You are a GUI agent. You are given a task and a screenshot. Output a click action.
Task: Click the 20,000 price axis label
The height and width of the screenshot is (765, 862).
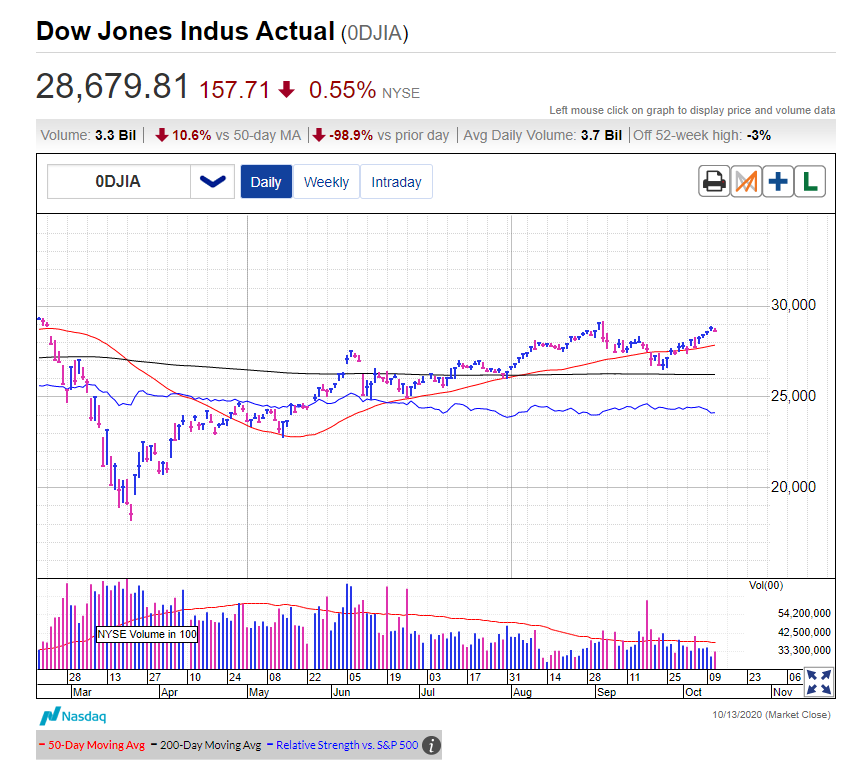(x=793, y=487)
